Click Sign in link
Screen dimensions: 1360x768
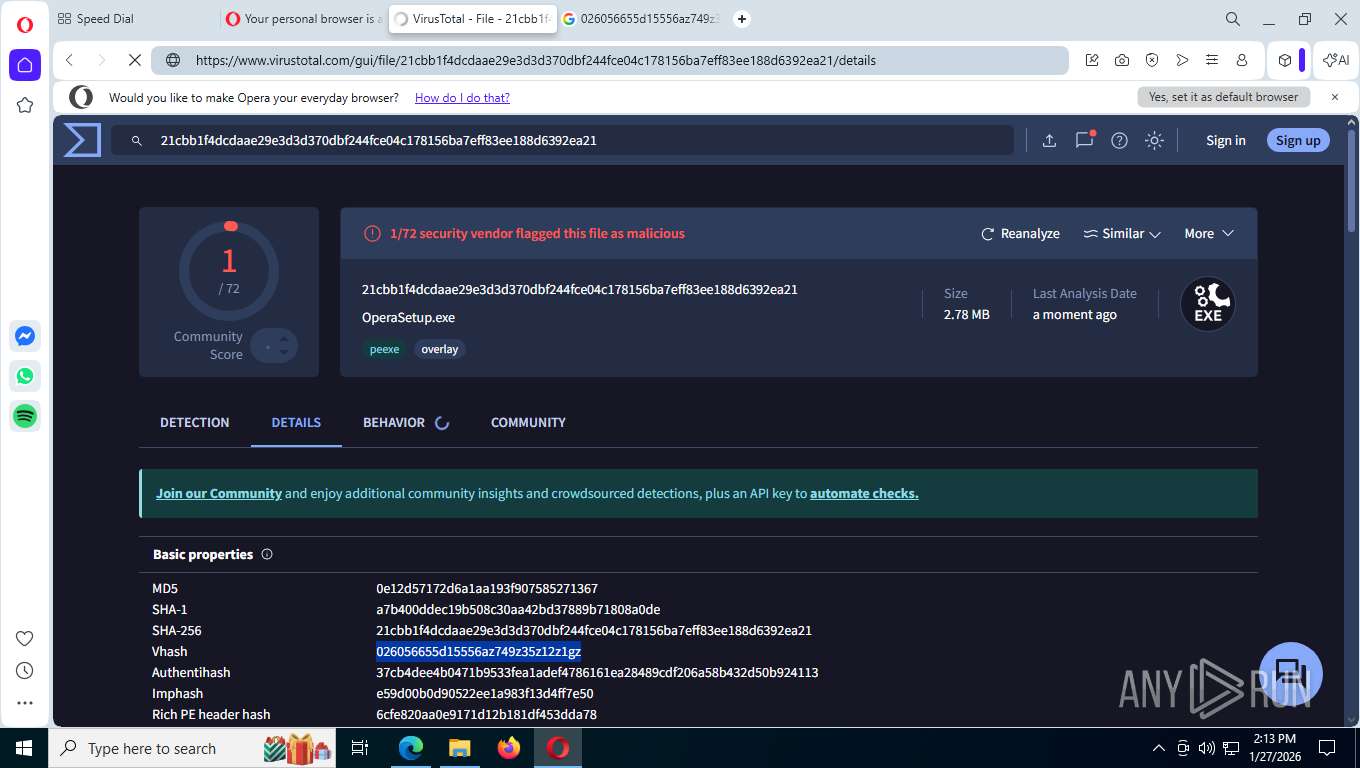tap(1225, 140)
